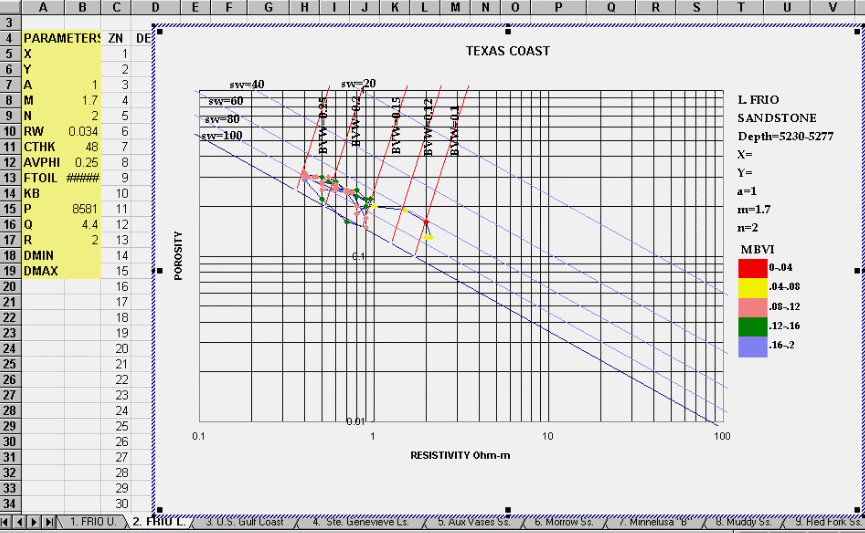Viewport: 865px width, 533px height.
Task: Click the yellow .04-.08 MBVI legend swatch
Action: click(x=752, y=287)
